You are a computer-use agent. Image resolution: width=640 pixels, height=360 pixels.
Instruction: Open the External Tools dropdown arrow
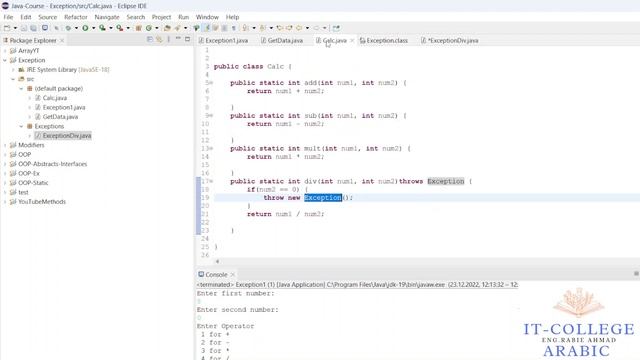coord(128,28)
